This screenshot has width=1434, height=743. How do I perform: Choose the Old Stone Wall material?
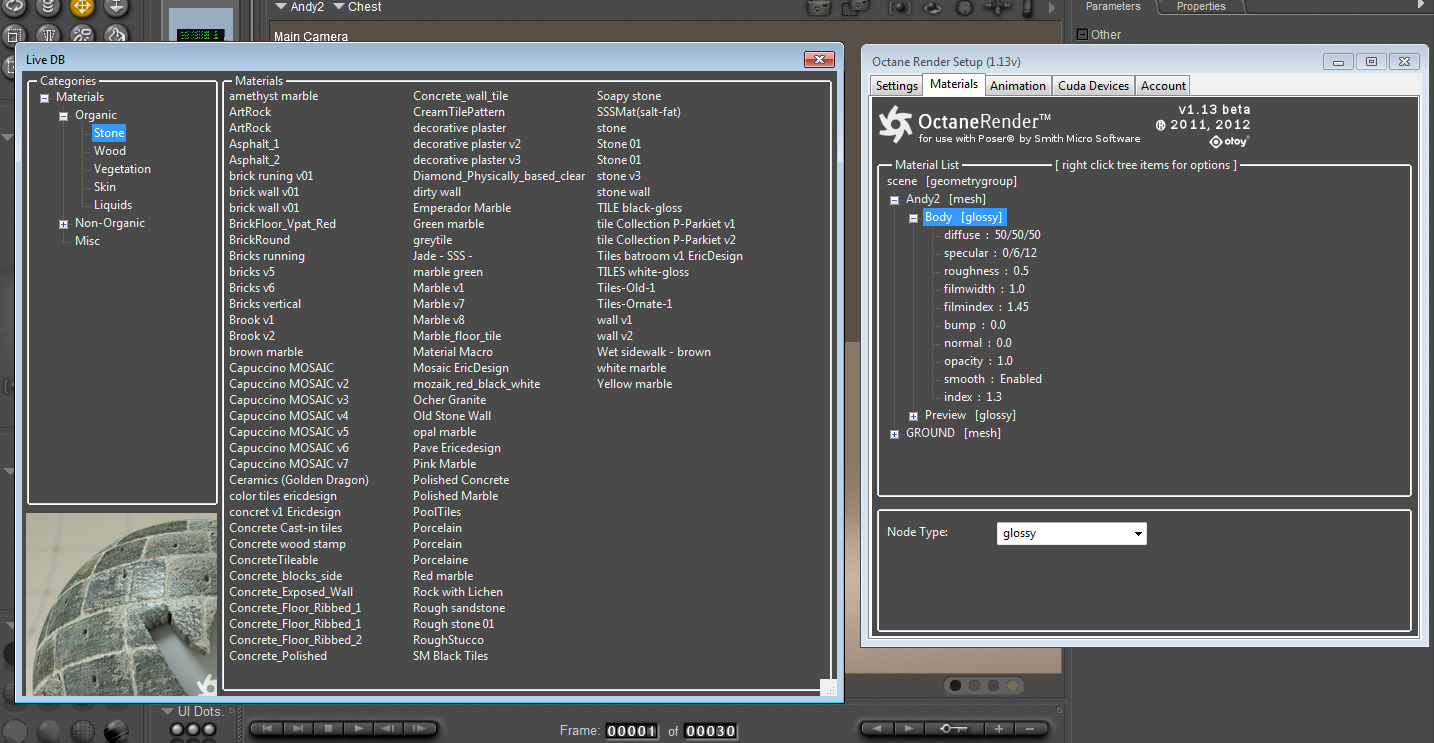tap(452, 416)
